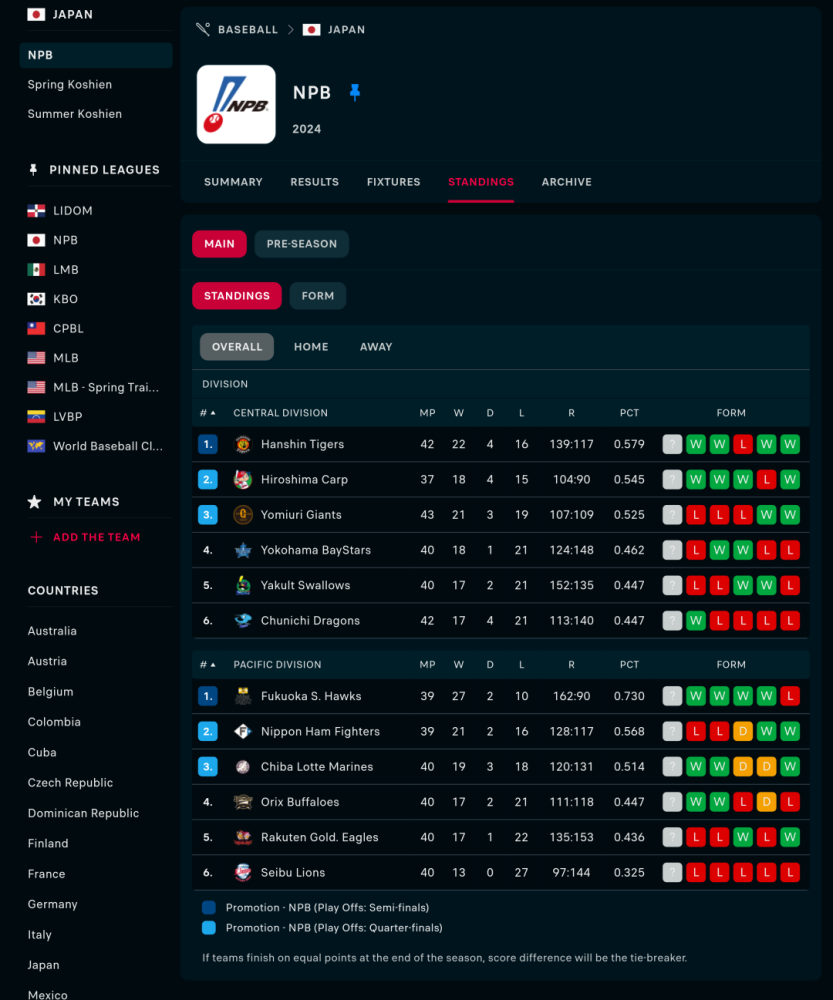Open the Summary tab
This screenshot has width=833, height=1000.
coord(233,182)
